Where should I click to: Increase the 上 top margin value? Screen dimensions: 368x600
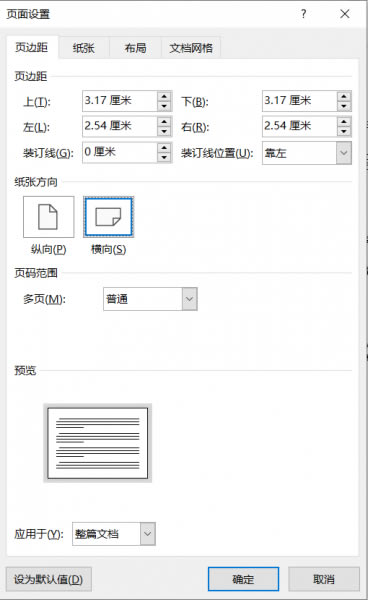[x=164, y=96]
